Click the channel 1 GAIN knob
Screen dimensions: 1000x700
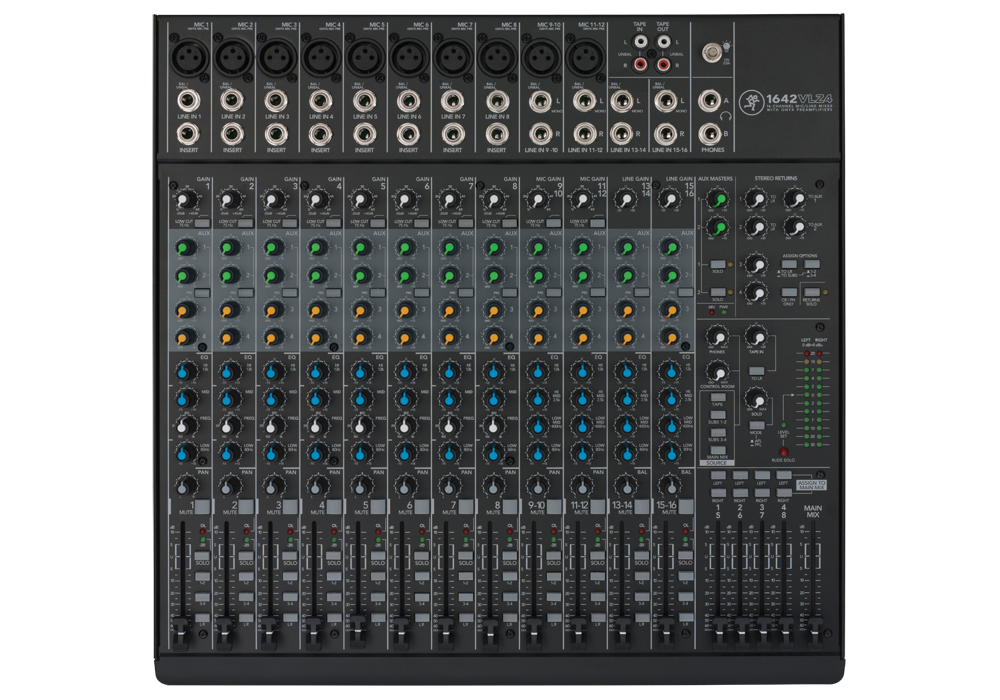coord(186,201)
